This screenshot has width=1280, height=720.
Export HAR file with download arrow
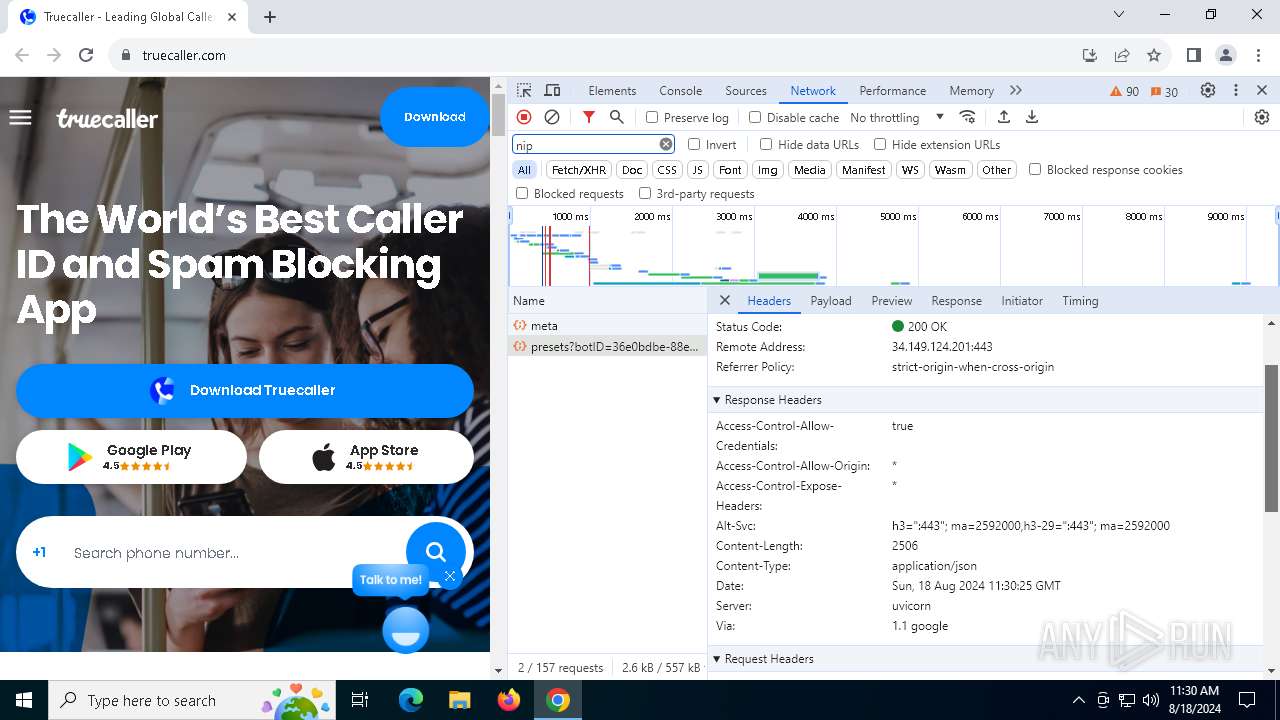pyautogui.click(x=1032, y=117)
